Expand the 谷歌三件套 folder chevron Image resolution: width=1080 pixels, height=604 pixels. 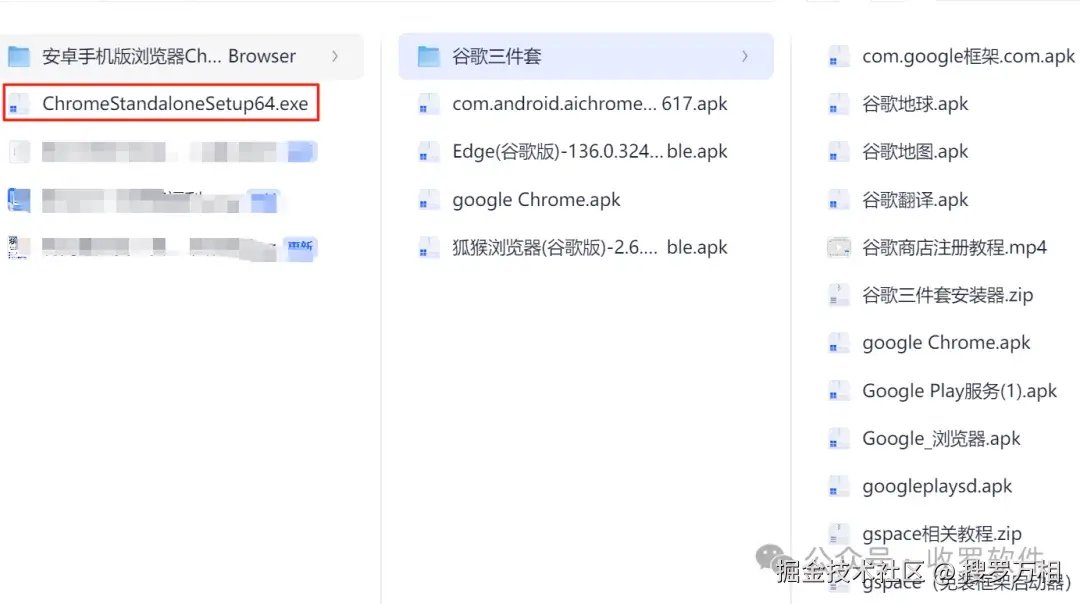coord(745,56)
